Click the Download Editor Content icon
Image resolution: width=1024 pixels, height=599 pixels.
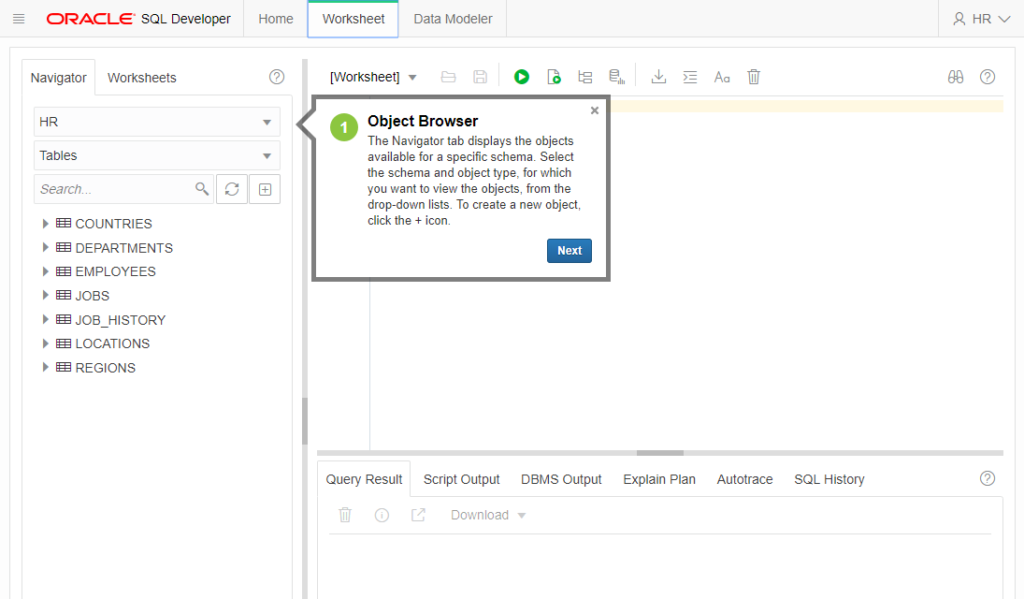[x=658, y=77]
